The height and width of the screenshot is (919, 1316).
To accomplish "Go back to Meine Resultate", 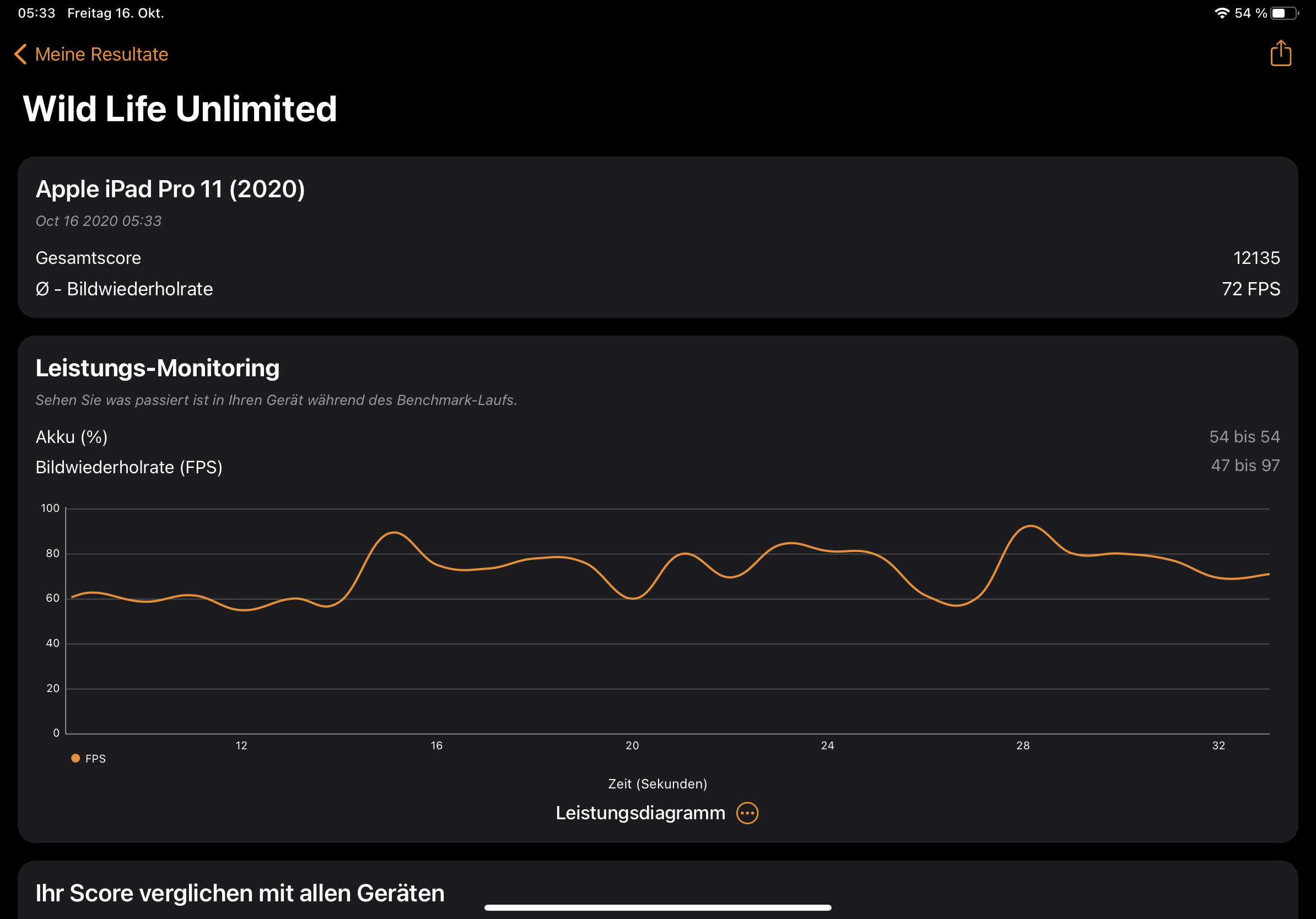I will (101, 55).
